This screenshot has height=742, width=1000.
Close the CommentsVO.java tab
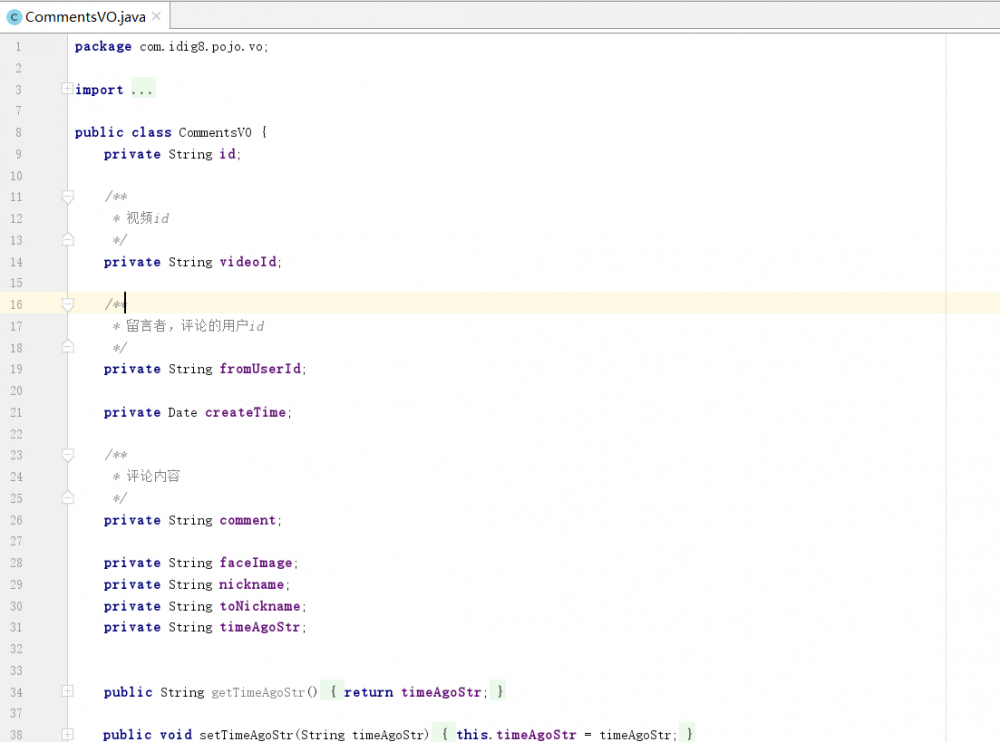click(156, 17)
